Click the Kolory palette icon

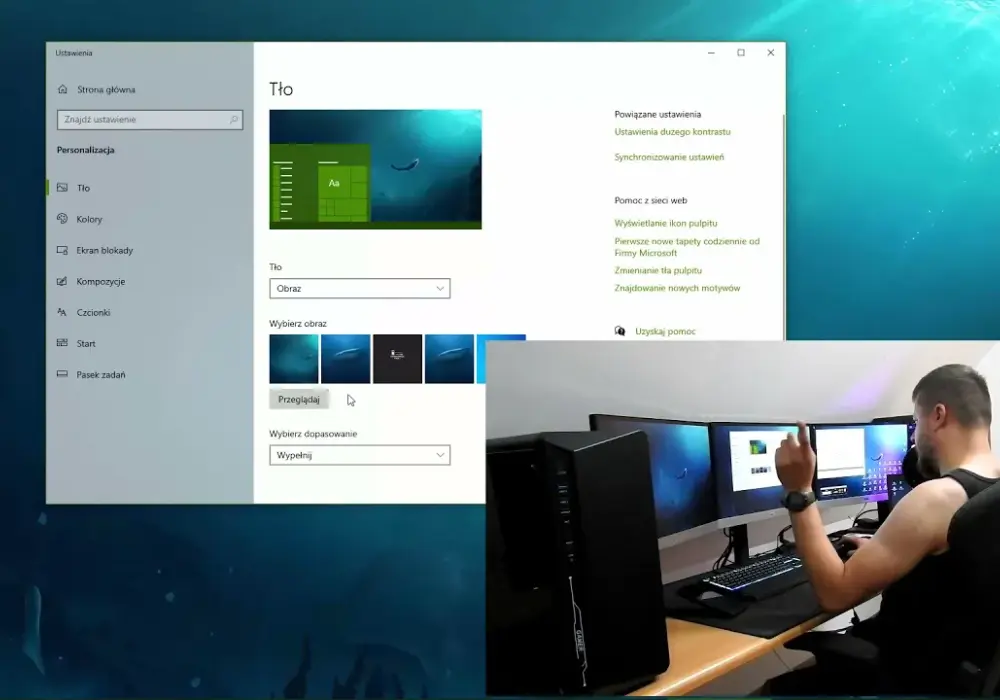(x=62, y=219)
